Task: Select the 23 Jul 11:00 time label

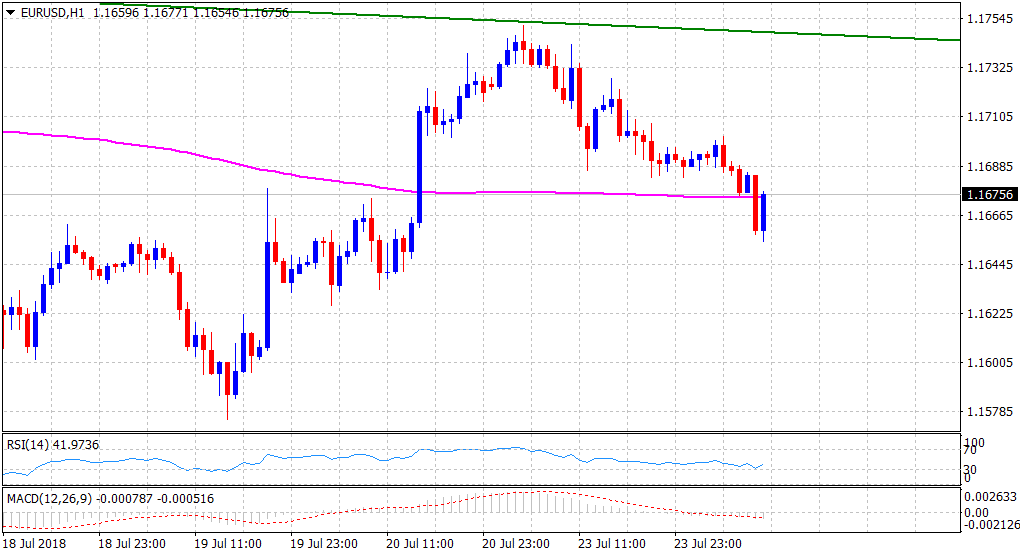Action: (x=612, y=544)
